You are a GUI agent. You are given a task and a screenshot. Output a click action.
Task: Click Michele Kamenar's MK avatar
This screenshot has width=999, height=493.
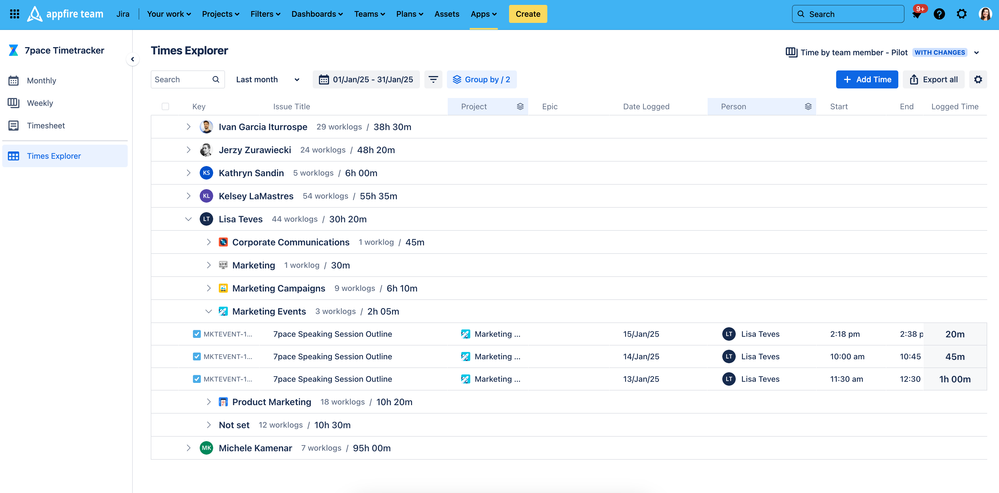tap(206, 448)
